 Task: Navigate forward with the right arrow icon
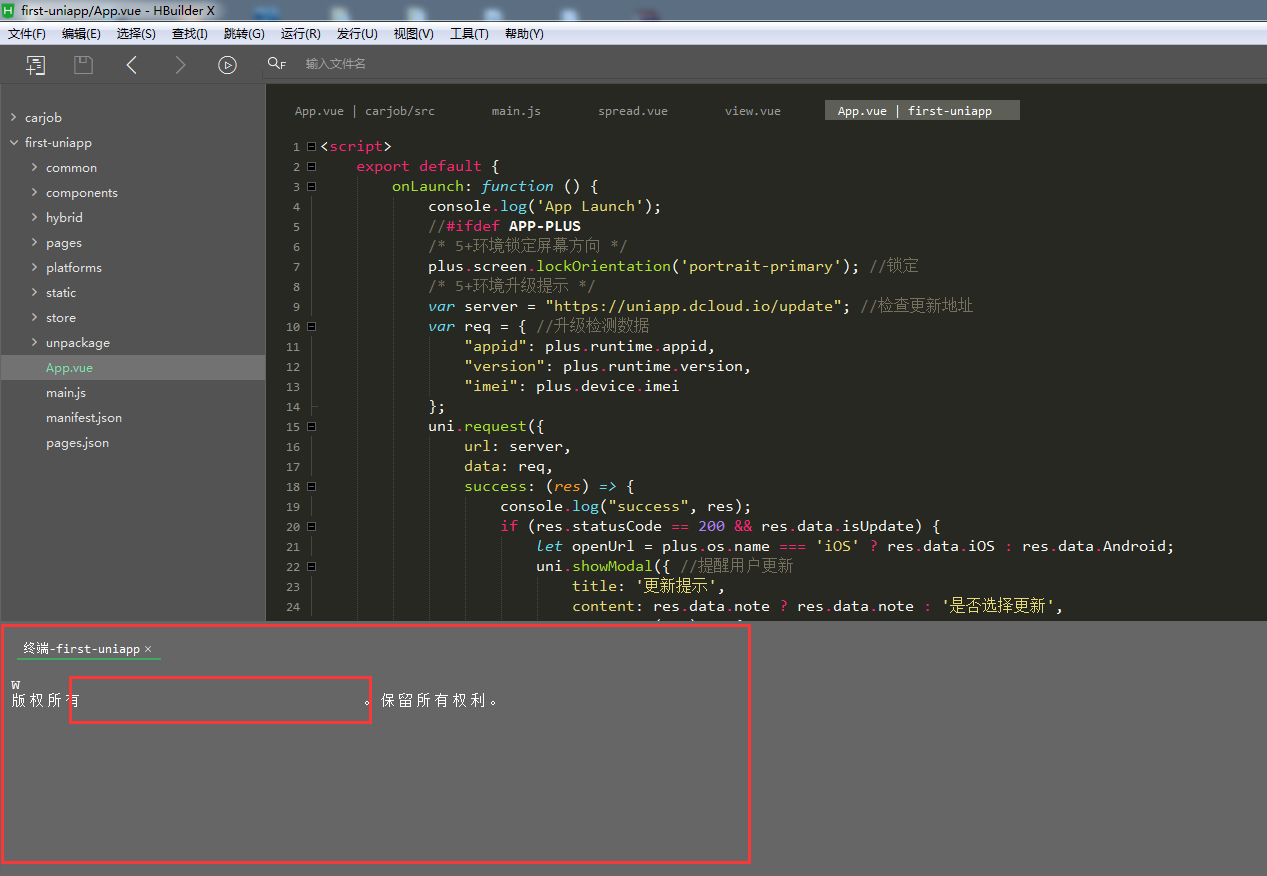180,65
